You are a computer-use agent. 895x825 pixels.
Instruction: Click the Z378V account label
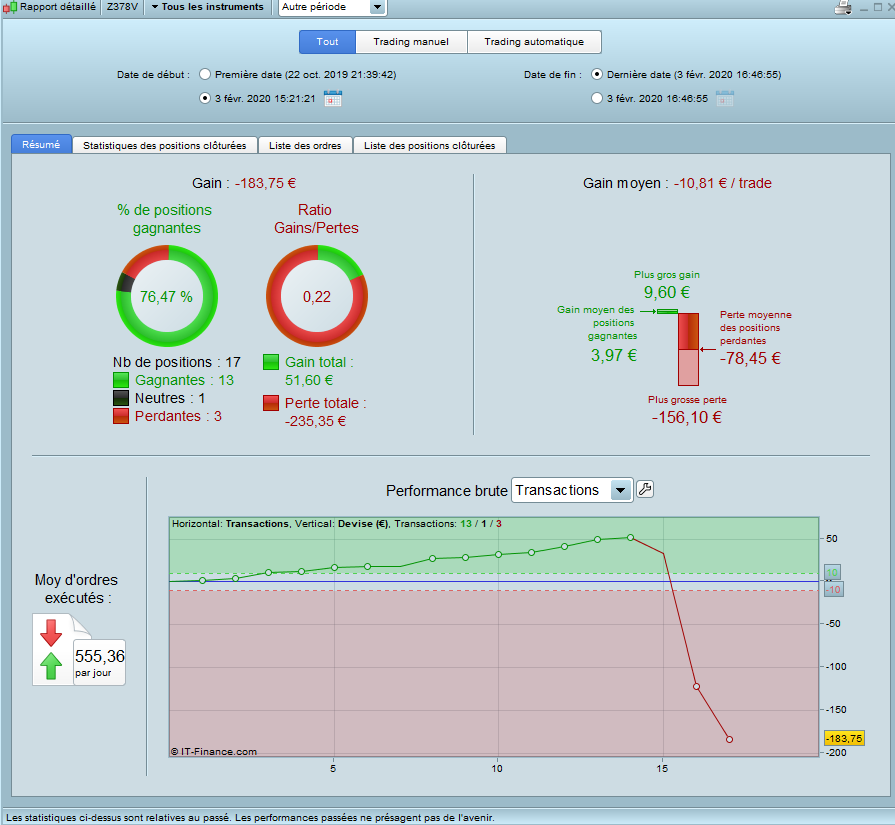[122, 7]
